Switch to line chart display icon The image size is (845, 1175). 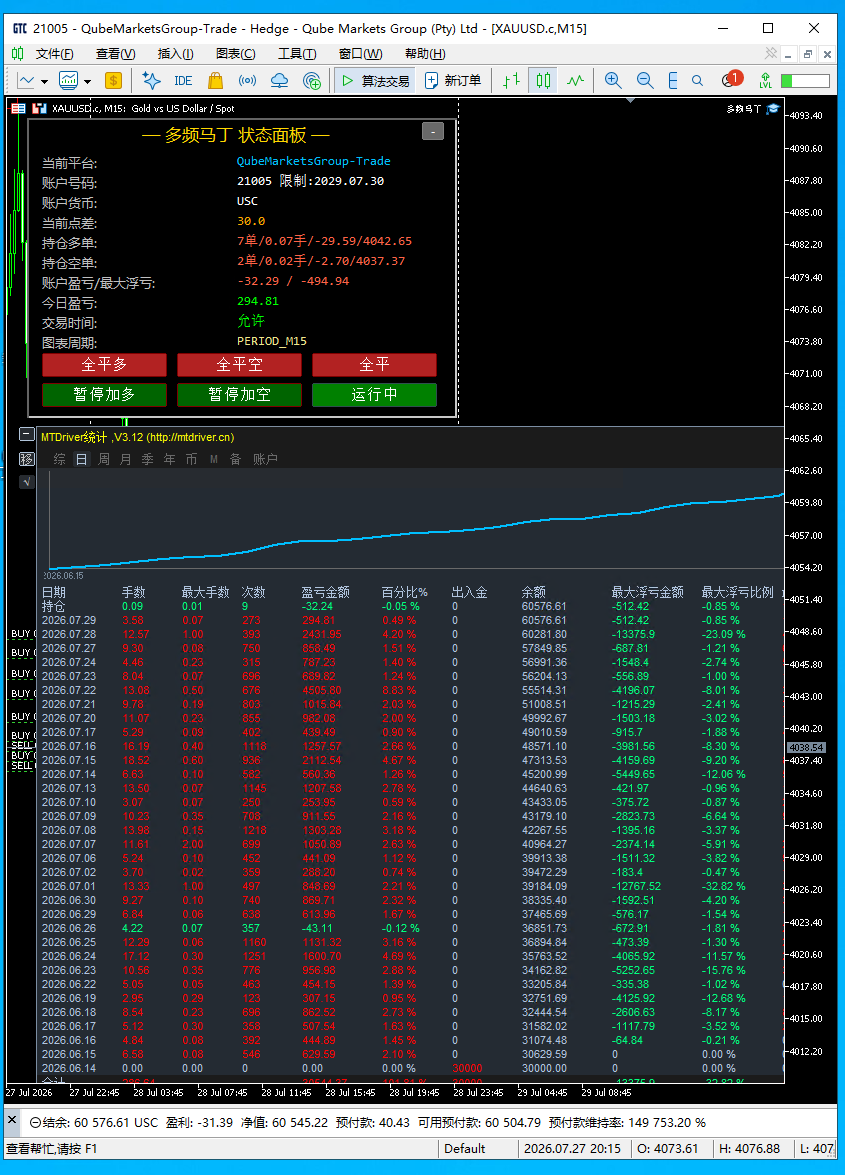575,81
